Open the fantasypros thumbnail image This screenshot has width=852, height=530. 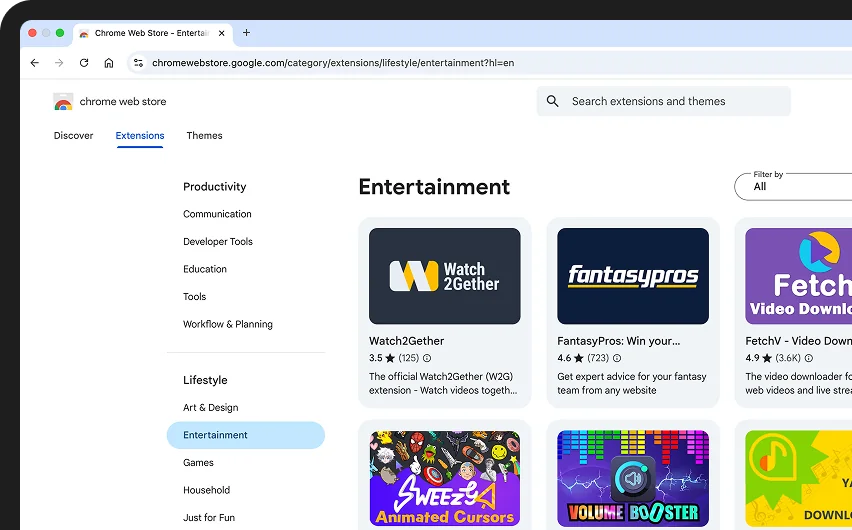pos(633,276)
